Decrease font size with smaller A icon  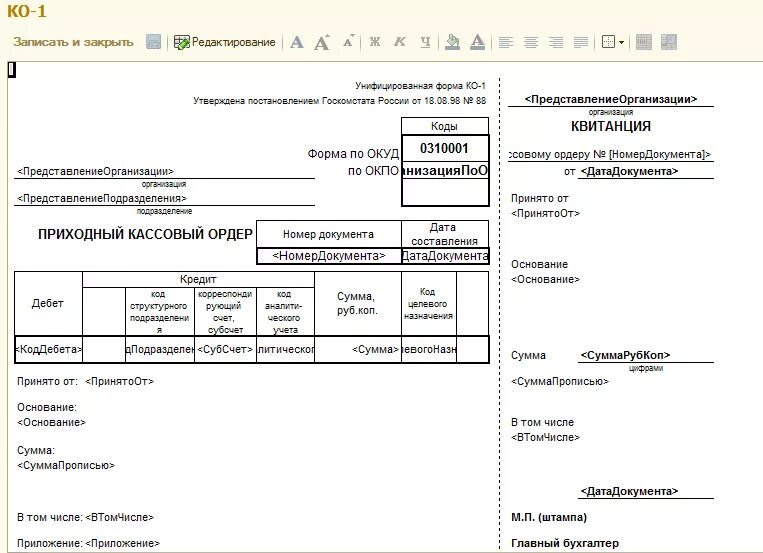348,41
